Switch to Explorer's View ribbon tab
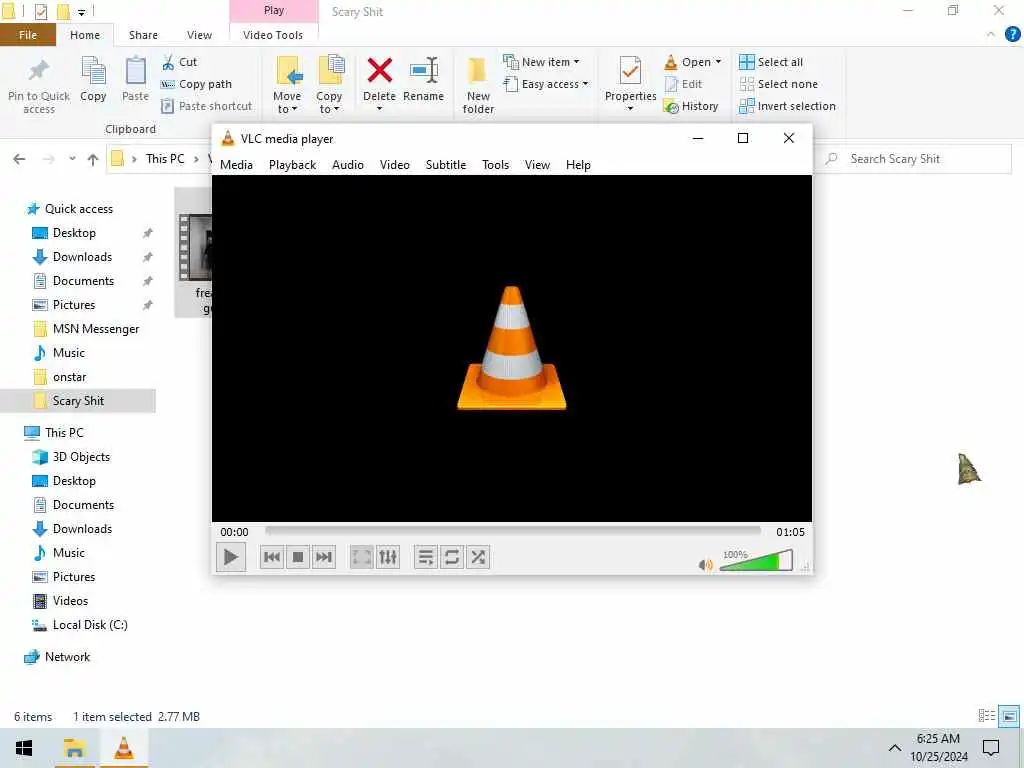This screenshot has width=1024, height=768. [199, 35]
